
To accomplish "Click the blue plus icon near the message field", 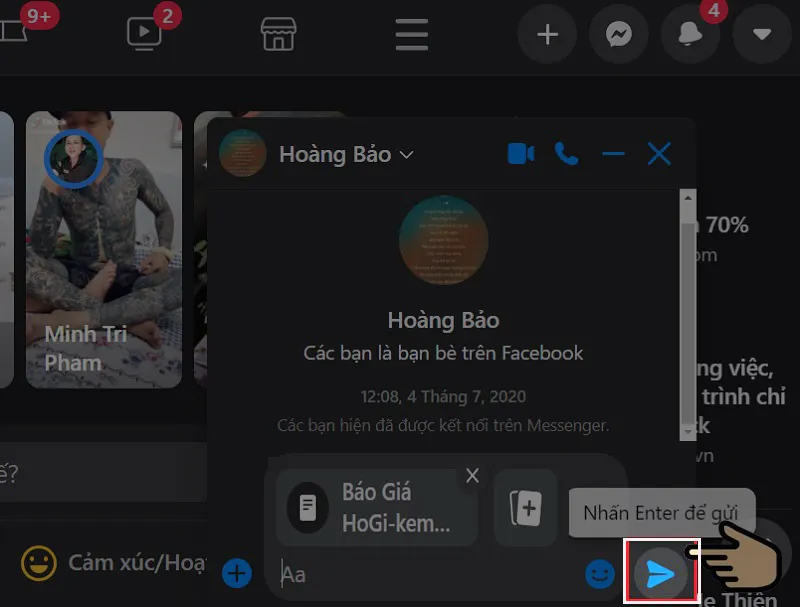I will point(236,573).
